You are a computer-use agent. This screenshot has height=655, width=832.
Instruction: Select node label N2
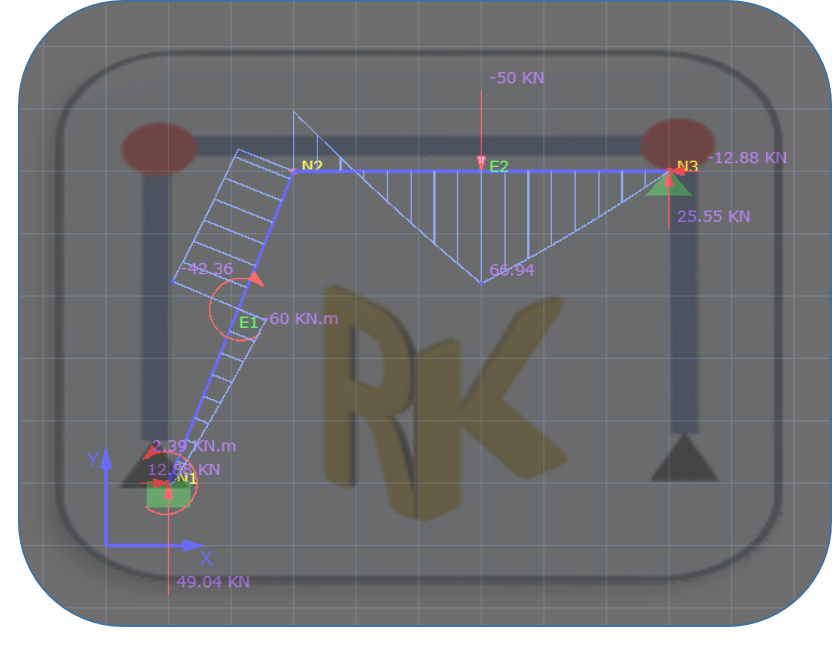[312, 166]
